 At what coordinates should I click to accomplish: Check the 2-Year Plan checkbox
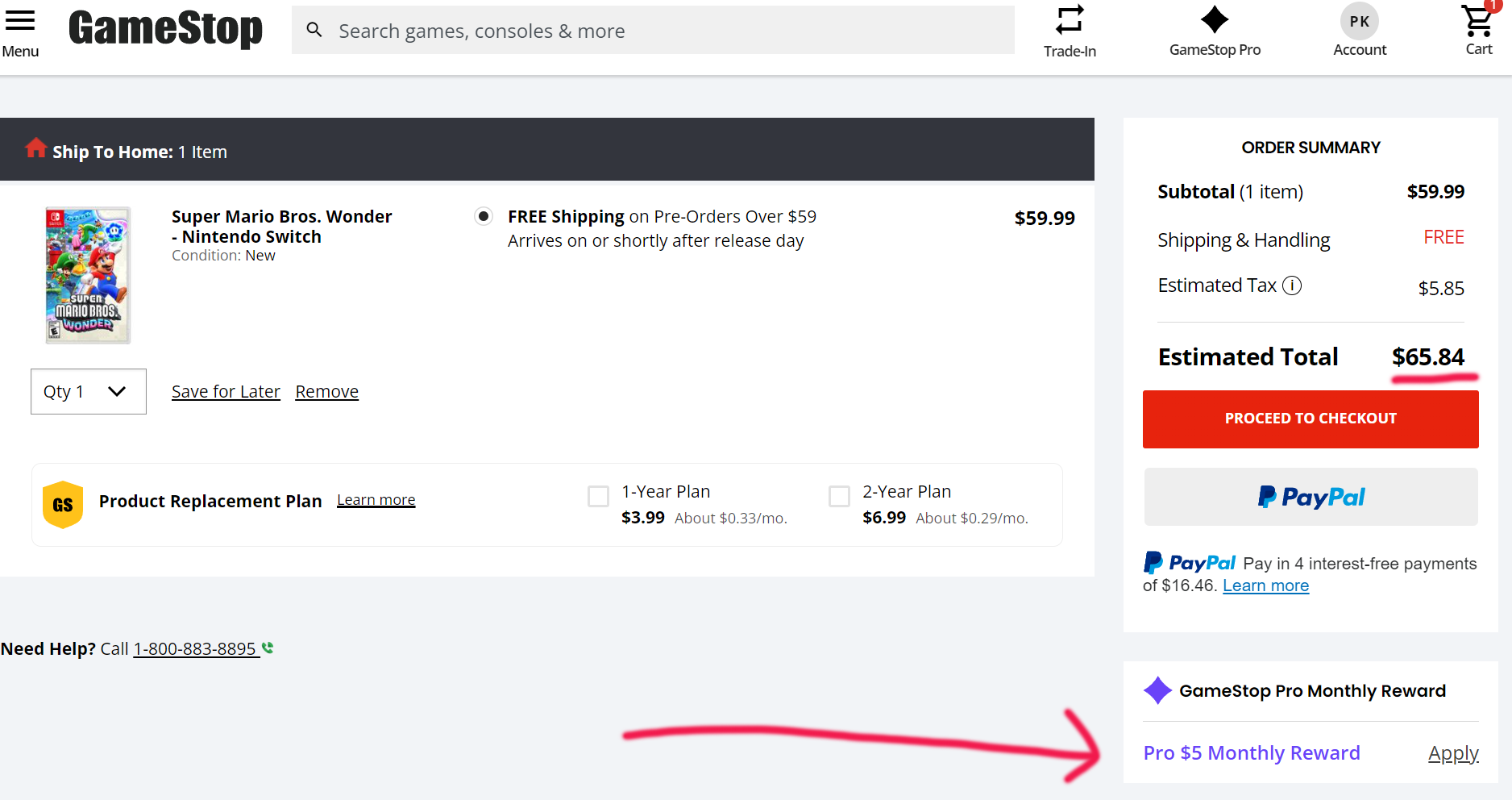click(x=839, y=496)
